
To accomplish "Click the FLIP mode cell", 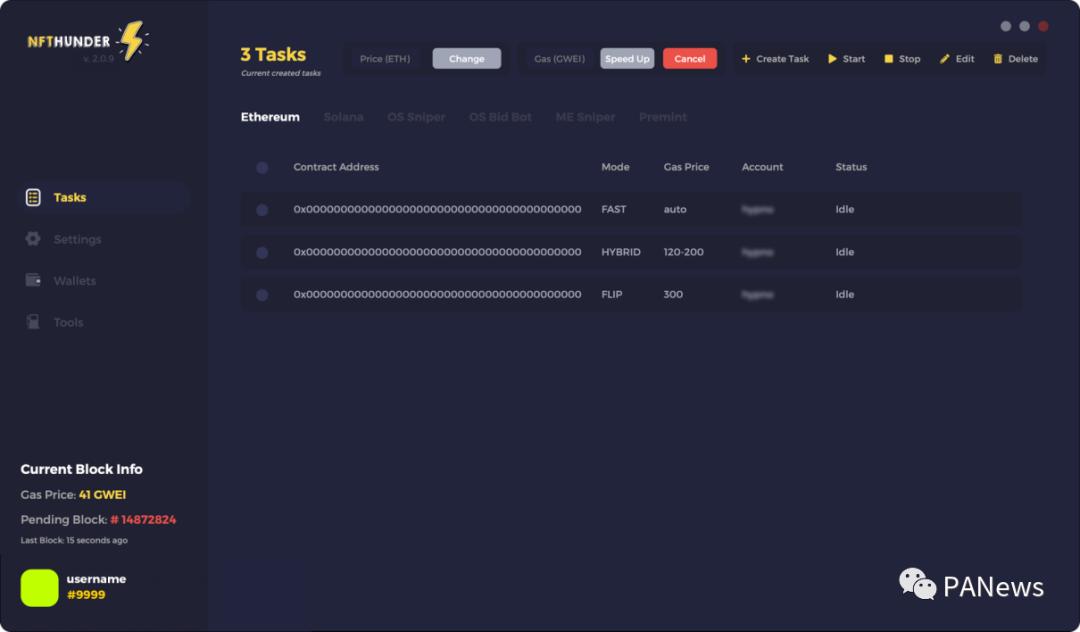I will pos(612,294).
